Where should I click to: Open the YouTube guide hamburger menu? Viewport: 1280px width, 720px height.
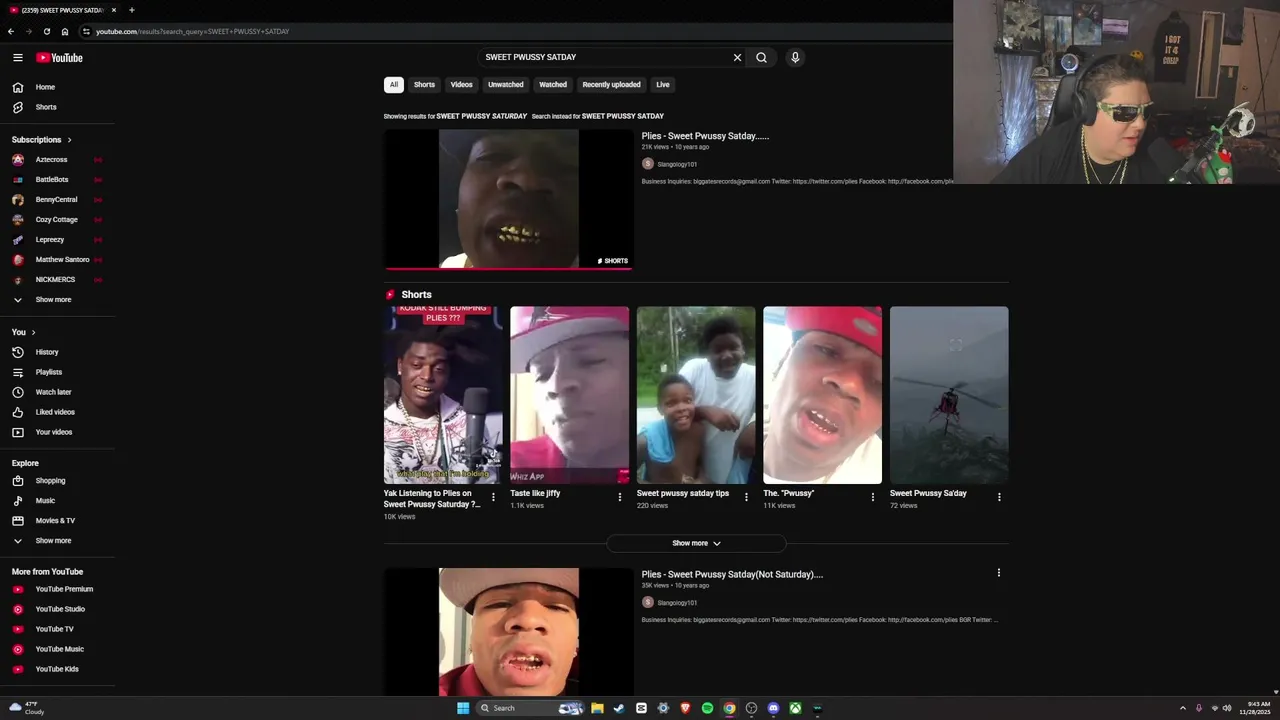[x=17, y=57]
